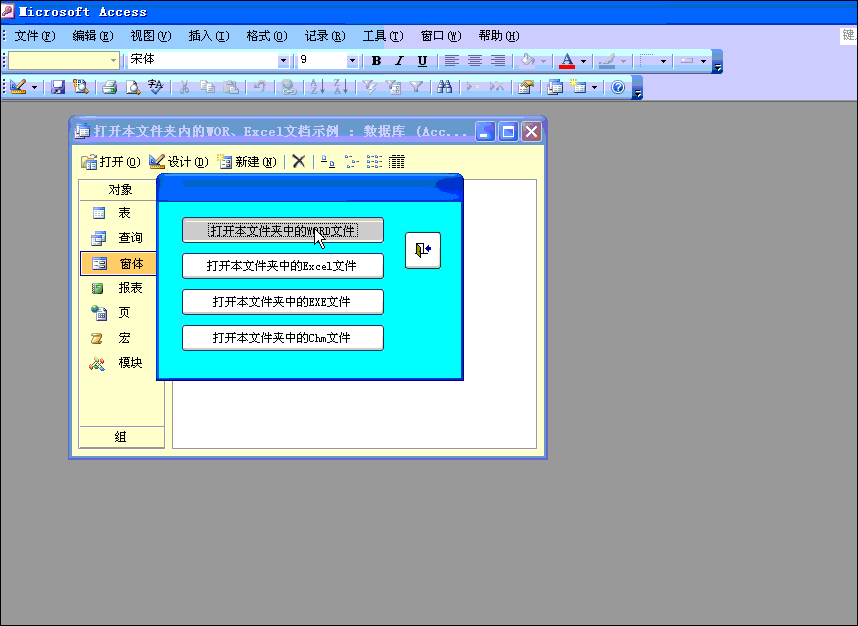The image size is (858, 626).
Task: Open the 工具(T) menu
Action: coord(383,36)
